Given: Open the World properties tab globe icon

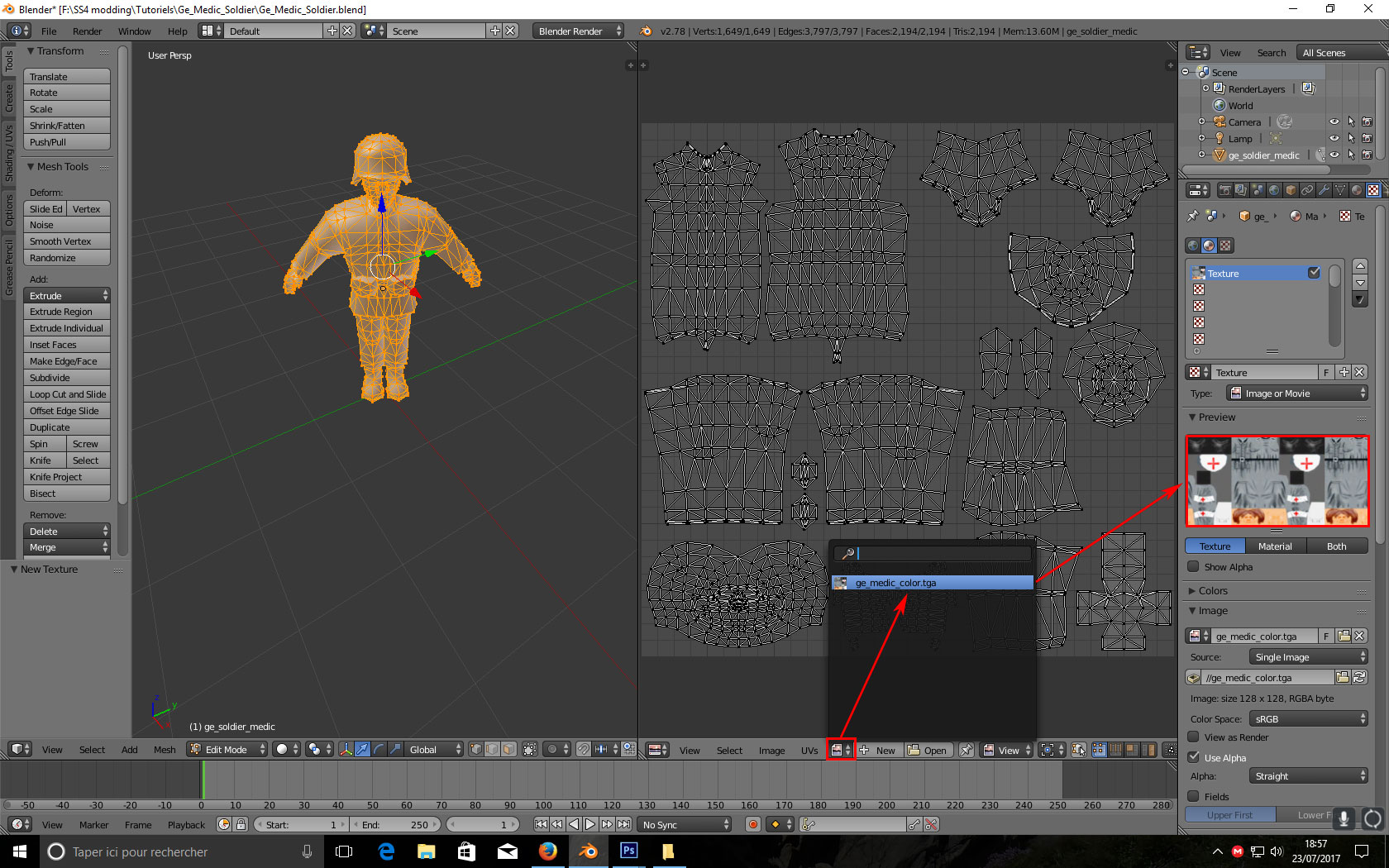Looking at the screenshot, I should [1274, 190].
